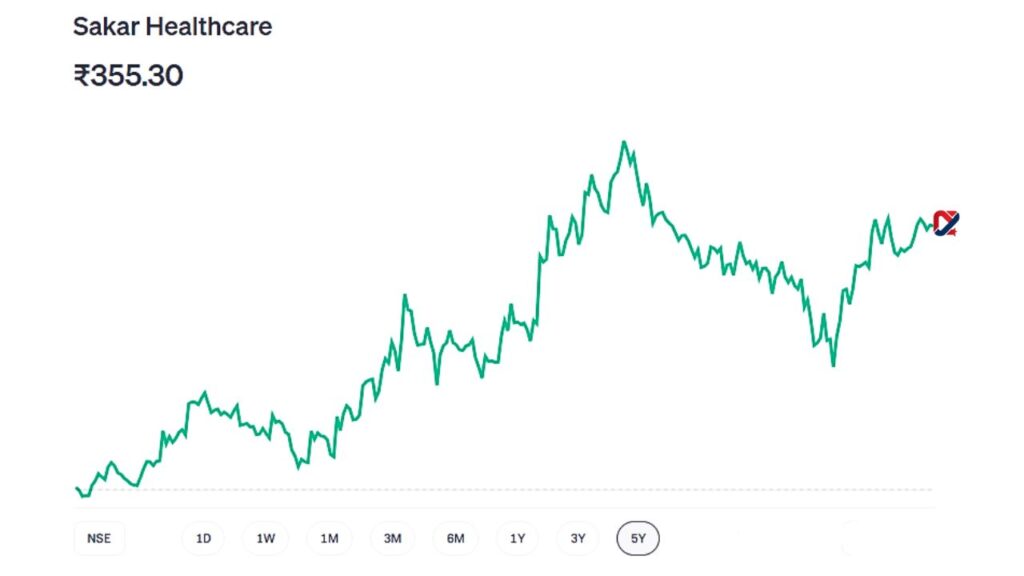Click the highest peak of the chart

pyautogui.click(x=624, y=142)
